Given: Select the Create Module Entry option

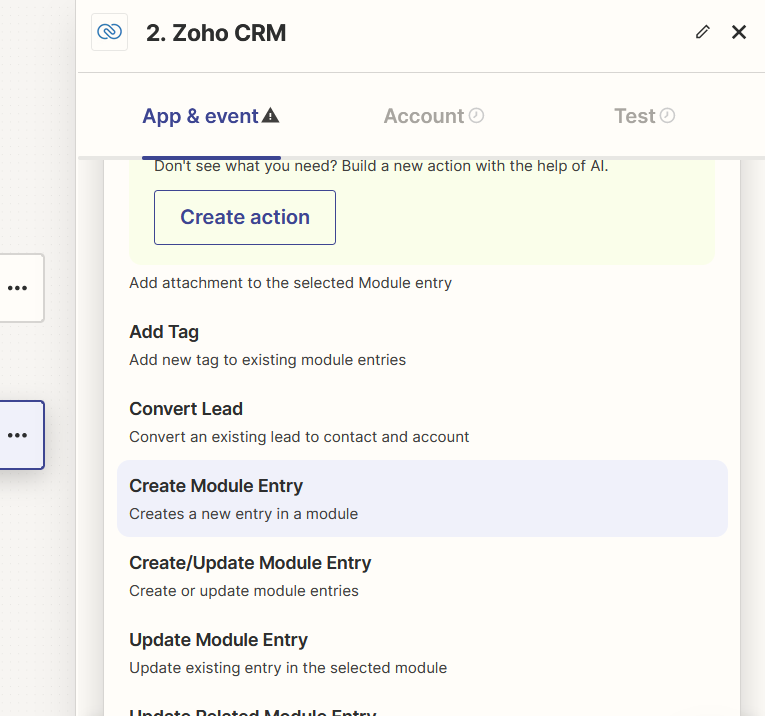Looking at the screenshot, I should [x=216, y=486].
